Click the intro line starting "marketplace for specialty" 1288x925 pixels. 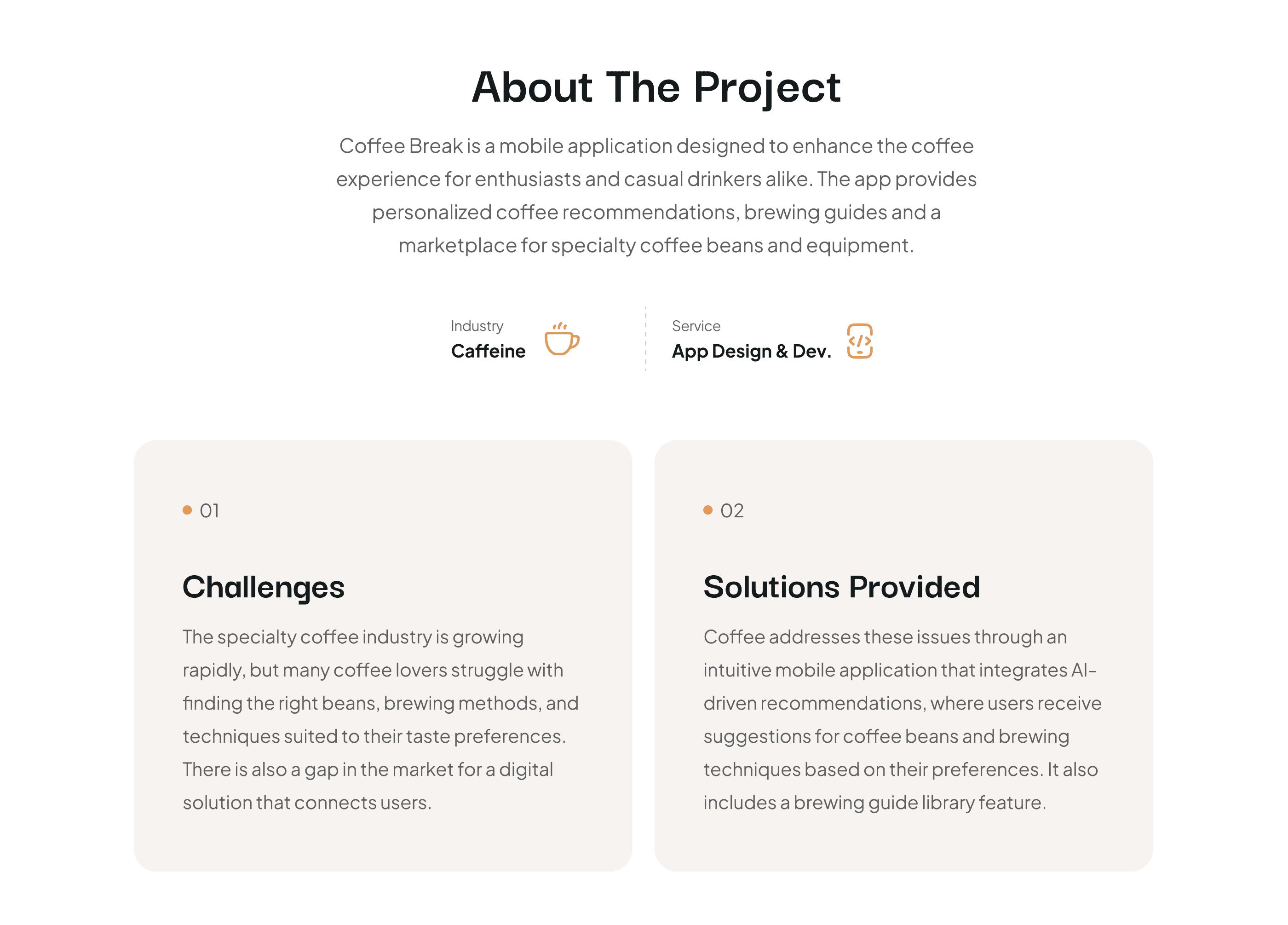[x=656, y=245]
